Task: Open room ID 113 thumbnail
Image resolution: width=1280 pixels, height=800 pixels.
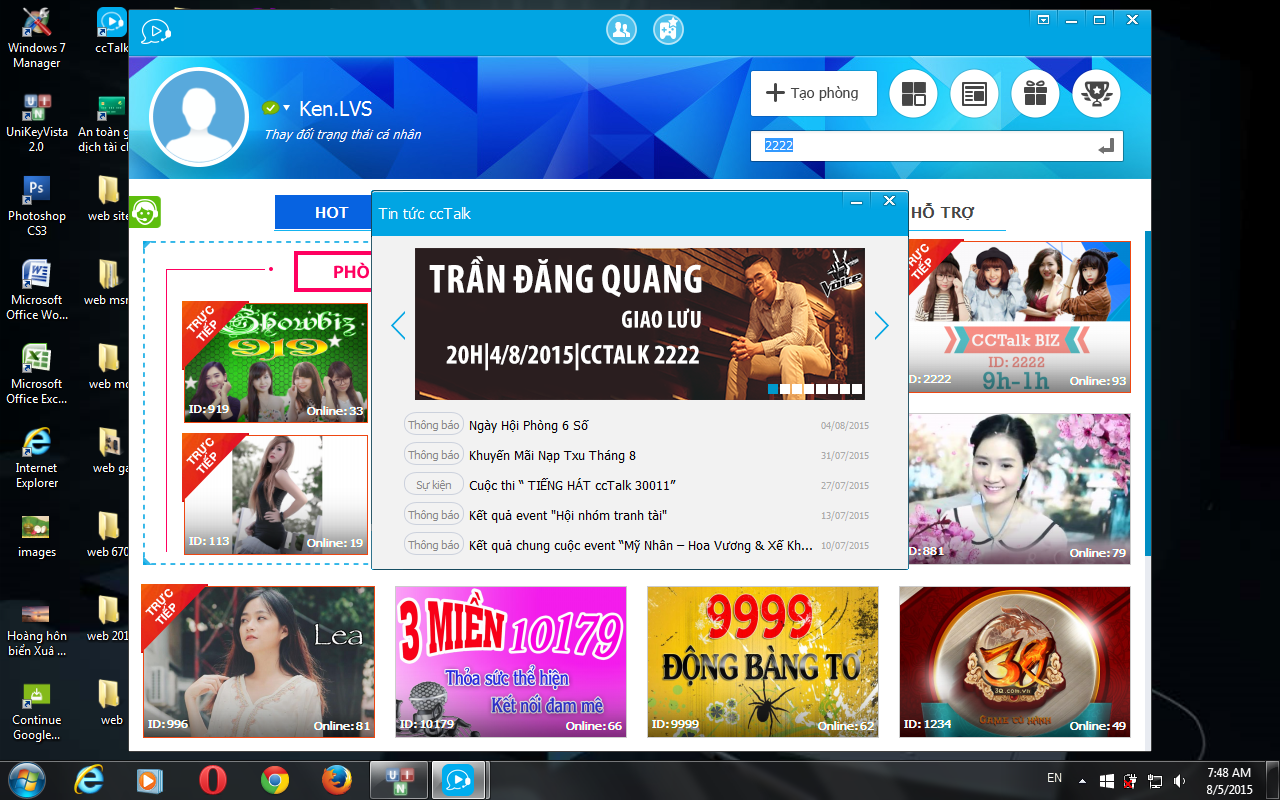Action: pyautogui.click(x=275, y=494)
